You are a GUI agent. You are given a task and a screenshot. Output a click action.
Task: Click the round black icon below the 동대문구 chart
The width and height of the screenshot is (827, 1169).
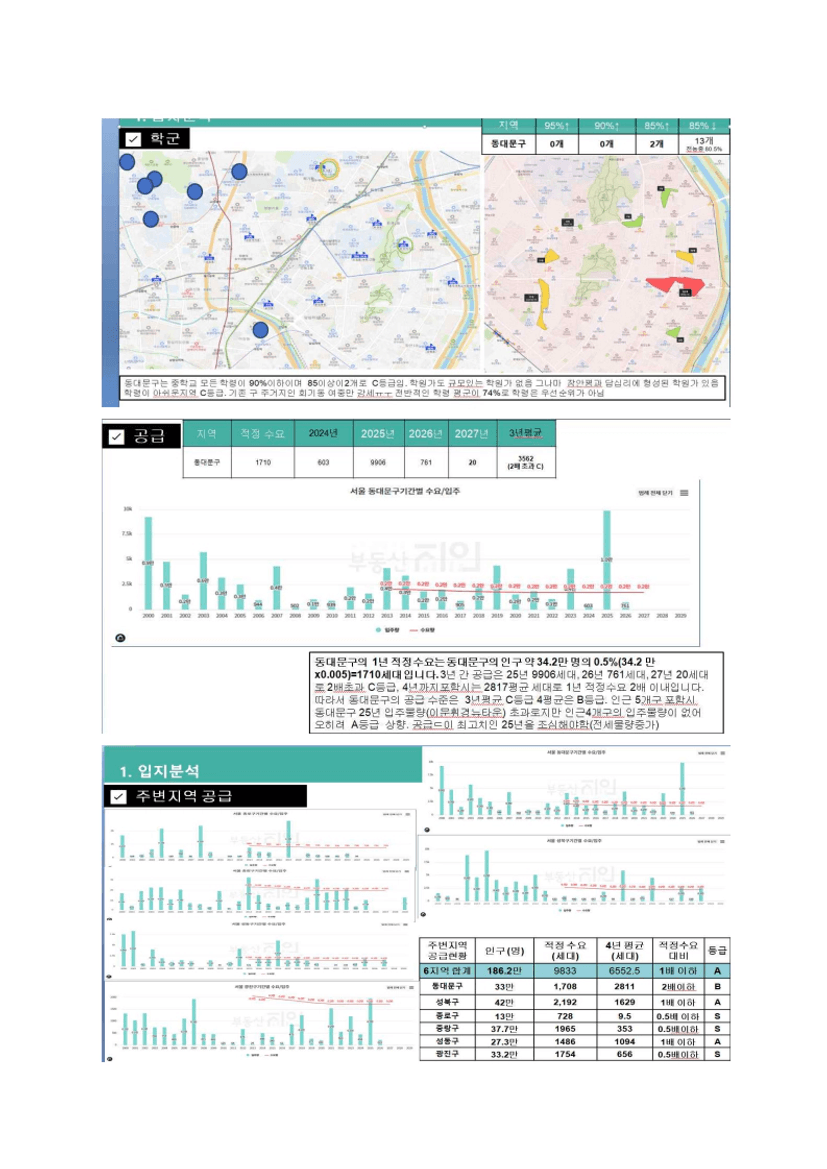click(x=120, y=637)
